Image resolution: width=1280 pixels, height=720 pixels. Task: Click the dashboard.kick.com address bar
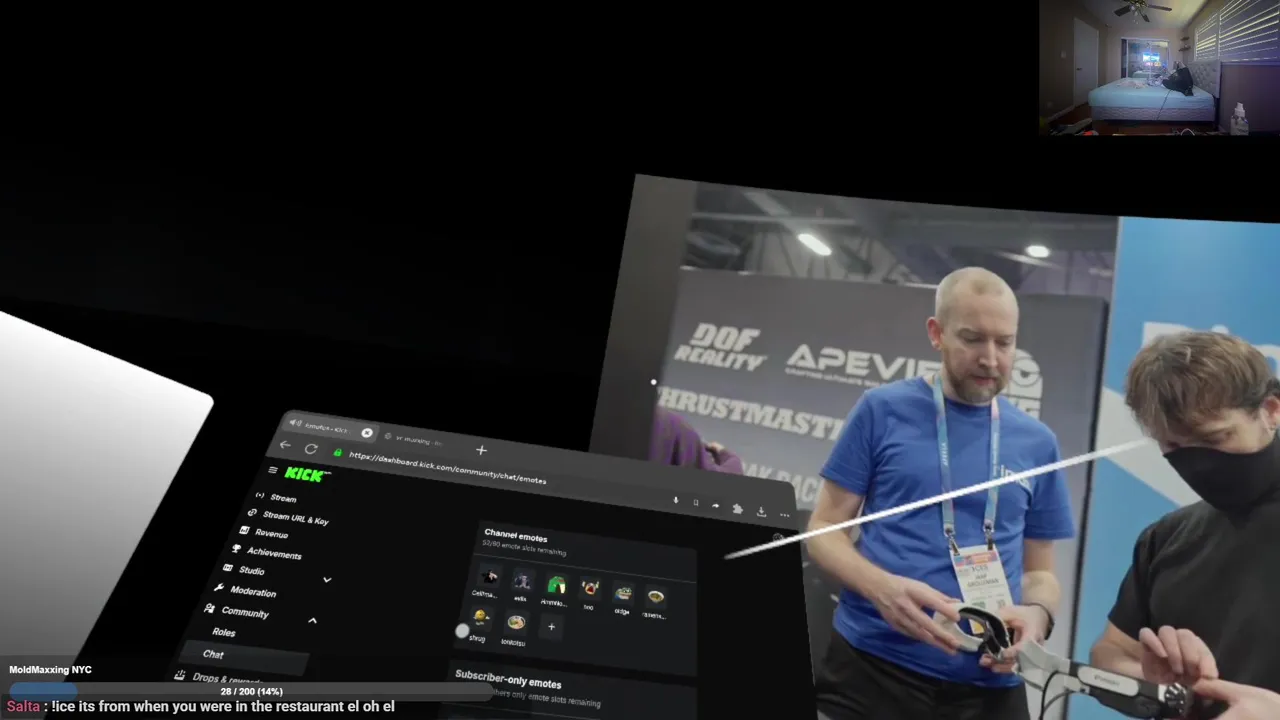(448, 467)
